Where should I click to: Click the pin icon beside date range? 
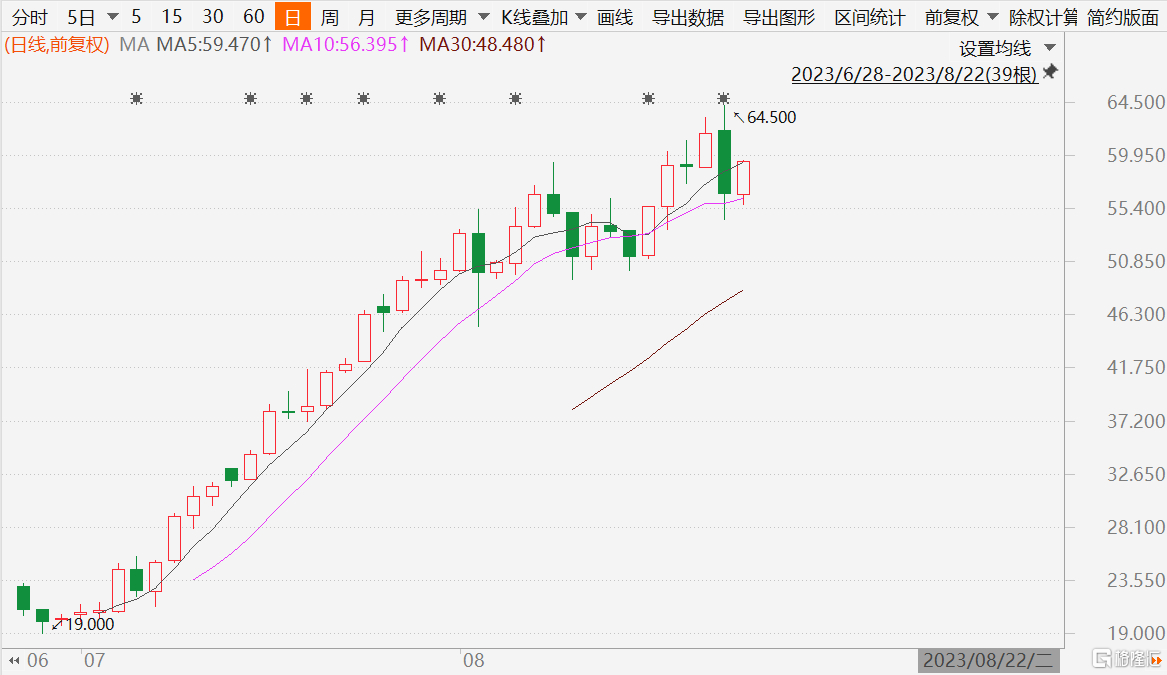1050,72
